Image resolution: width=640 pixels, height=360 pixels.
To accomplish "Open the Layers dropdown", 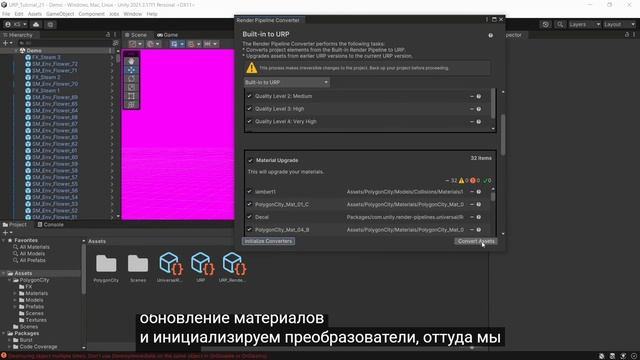I will (584, 24).
